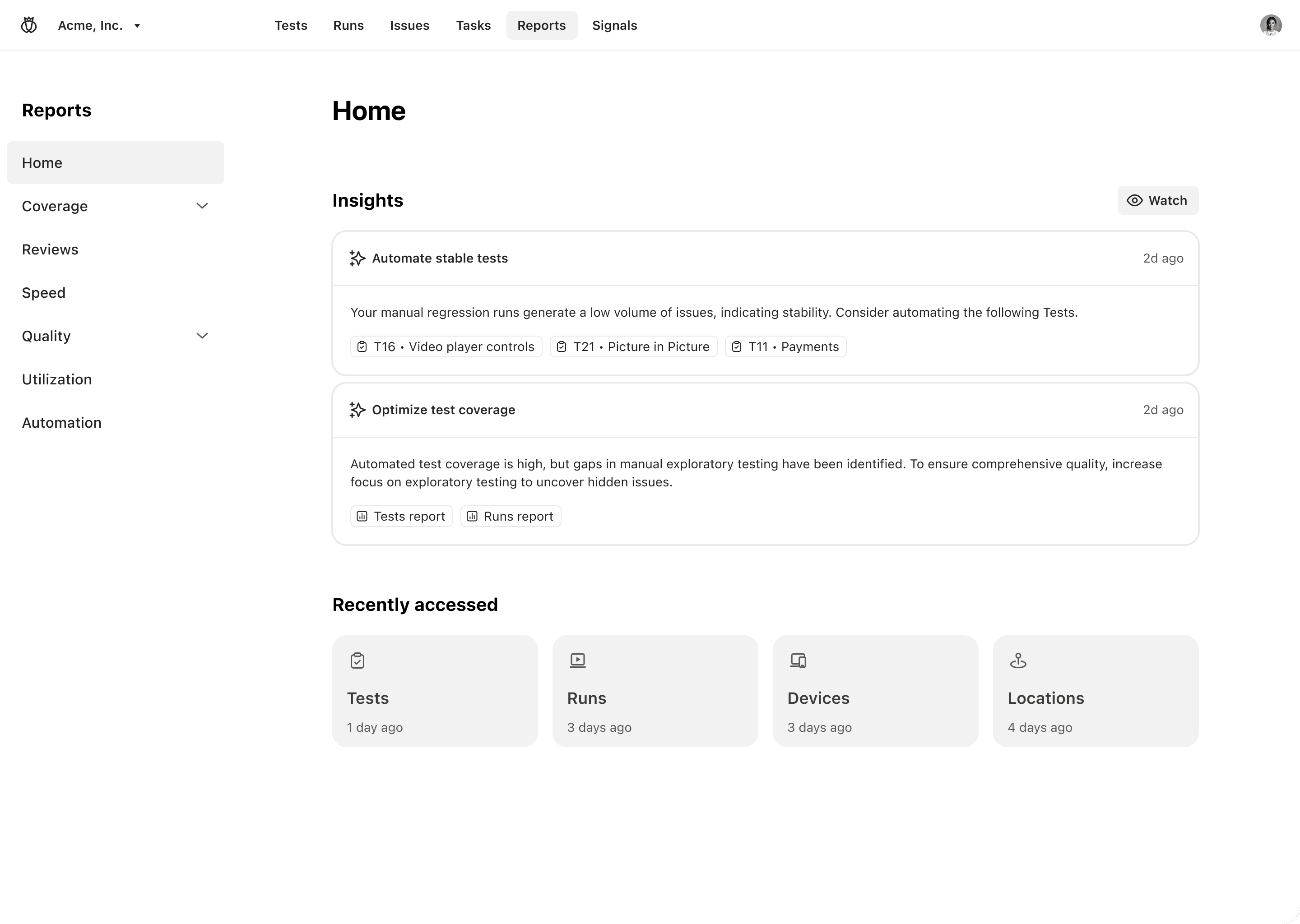Open the T11 Payments test chip
This screenshot has width=1300, height=924.
[785, 346]
